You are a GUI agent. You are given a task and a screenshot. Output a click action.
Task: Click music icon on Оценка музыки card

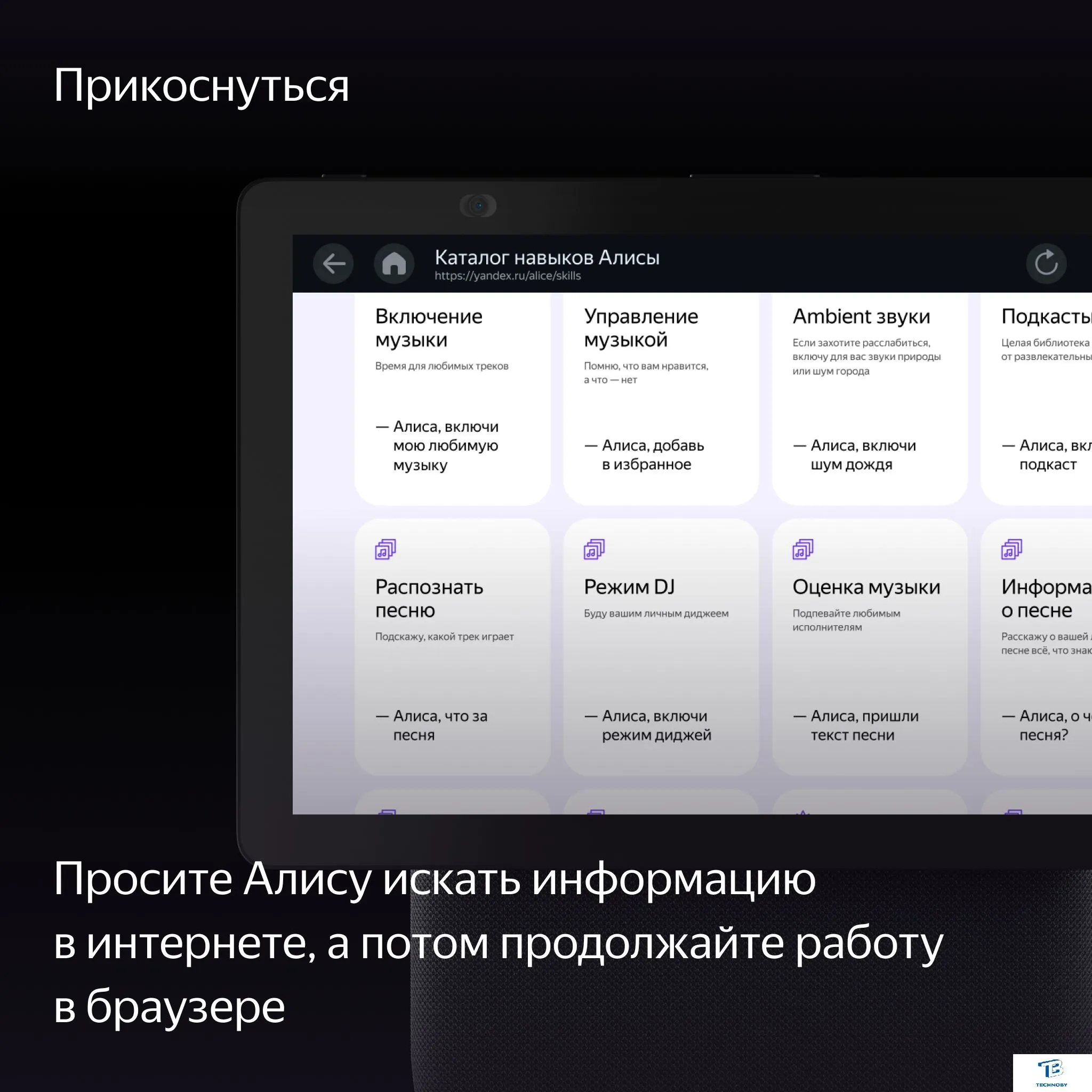click(x=802, y=549)
